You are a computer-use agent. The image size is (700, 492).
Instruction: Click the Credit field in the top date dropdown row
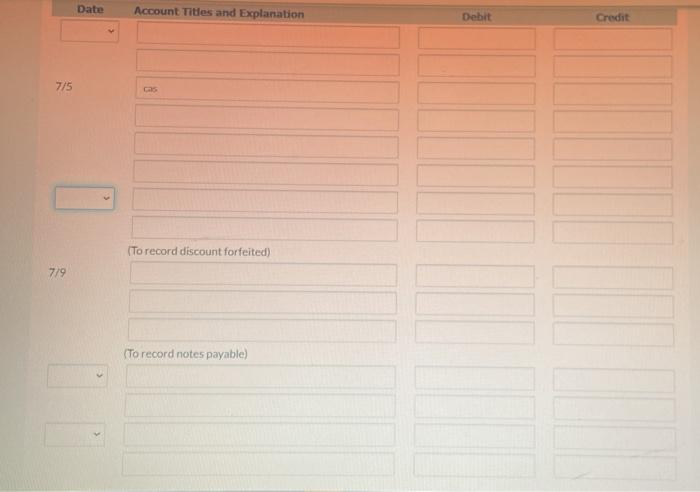(x=613, y=39)
